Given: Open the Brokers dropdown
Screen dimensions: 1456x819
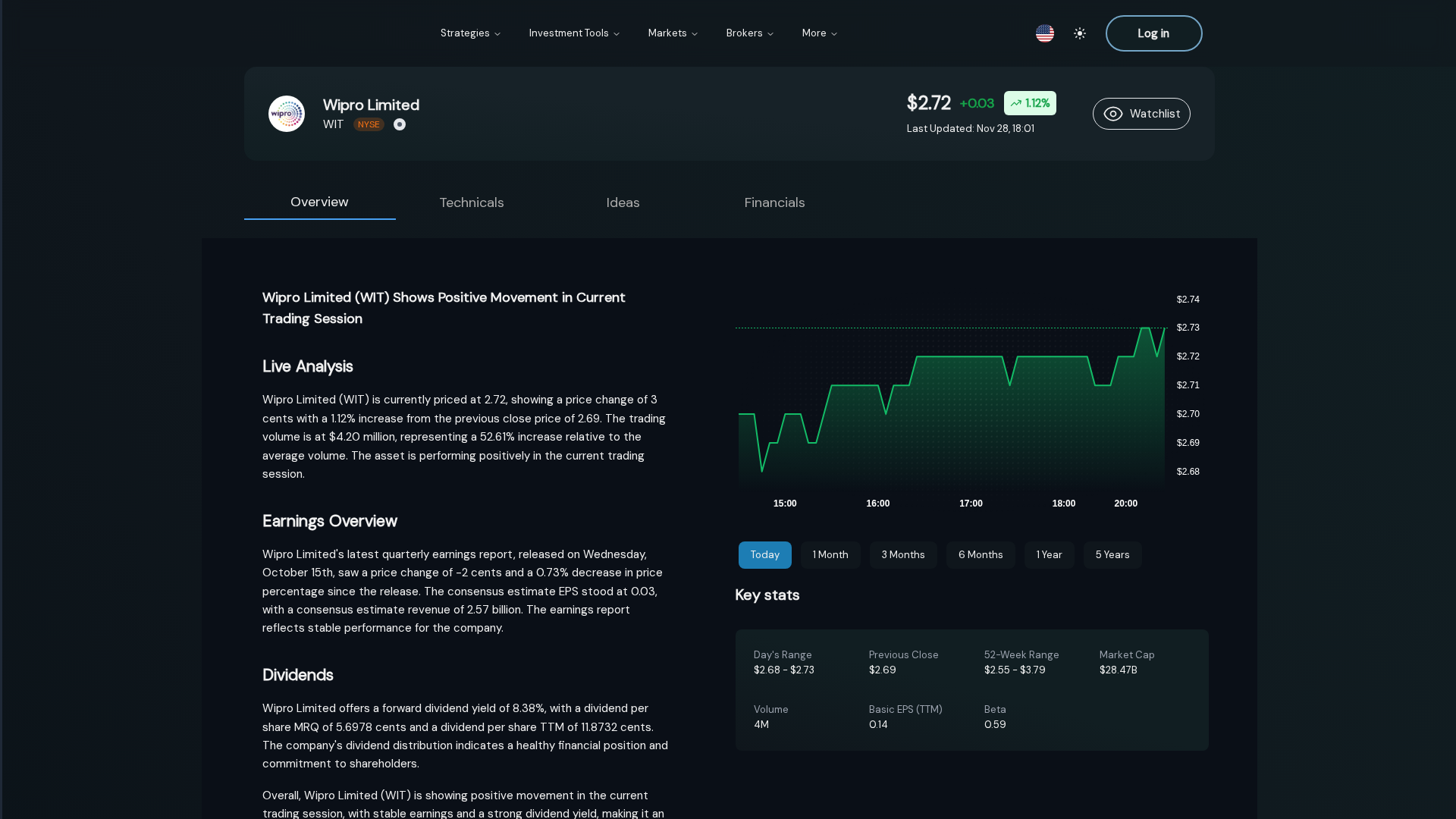Looking at the screenshot, I should point(749,33).
